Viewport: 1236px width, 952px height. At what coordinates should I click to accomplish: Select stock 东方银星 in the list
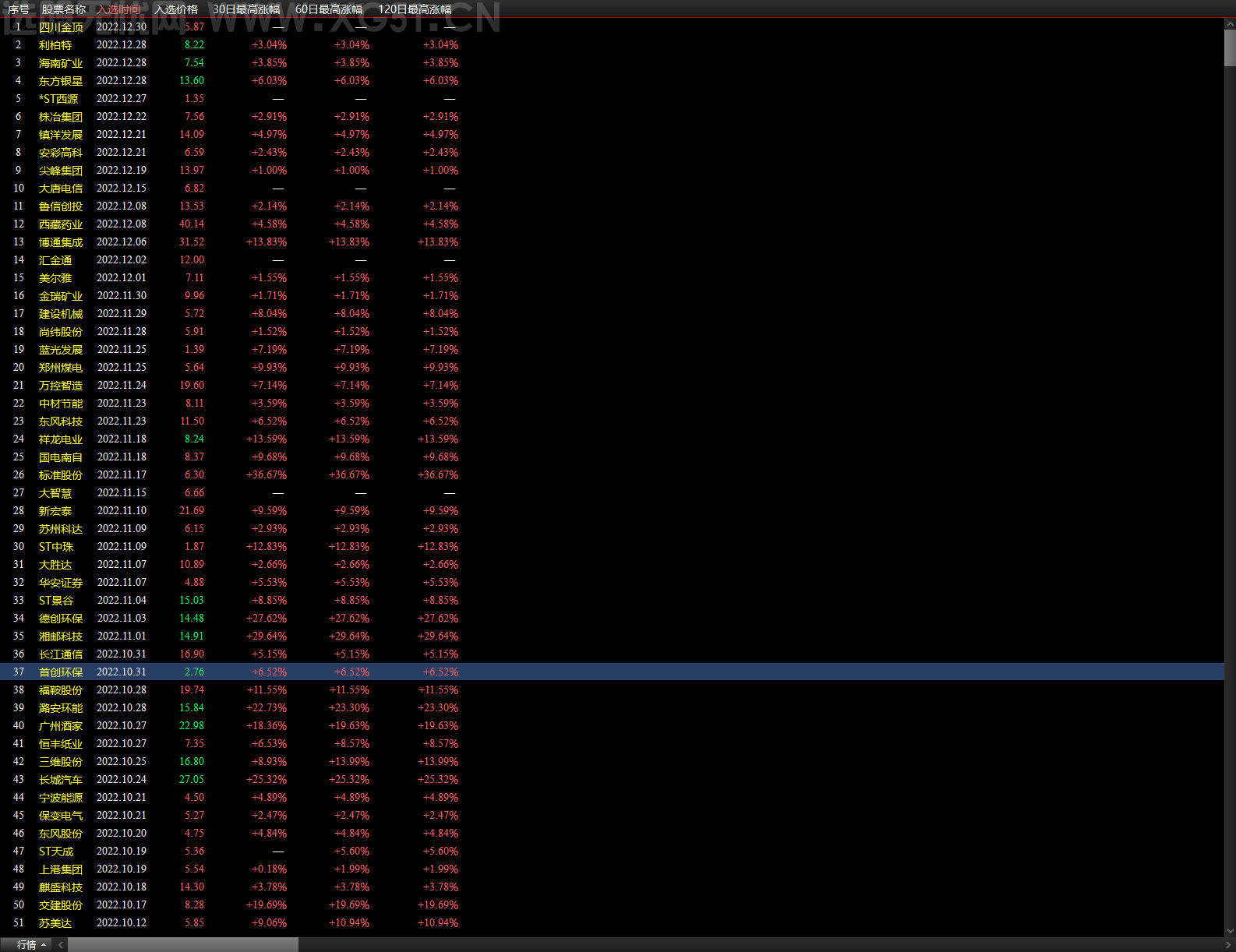tap(61, 81)
